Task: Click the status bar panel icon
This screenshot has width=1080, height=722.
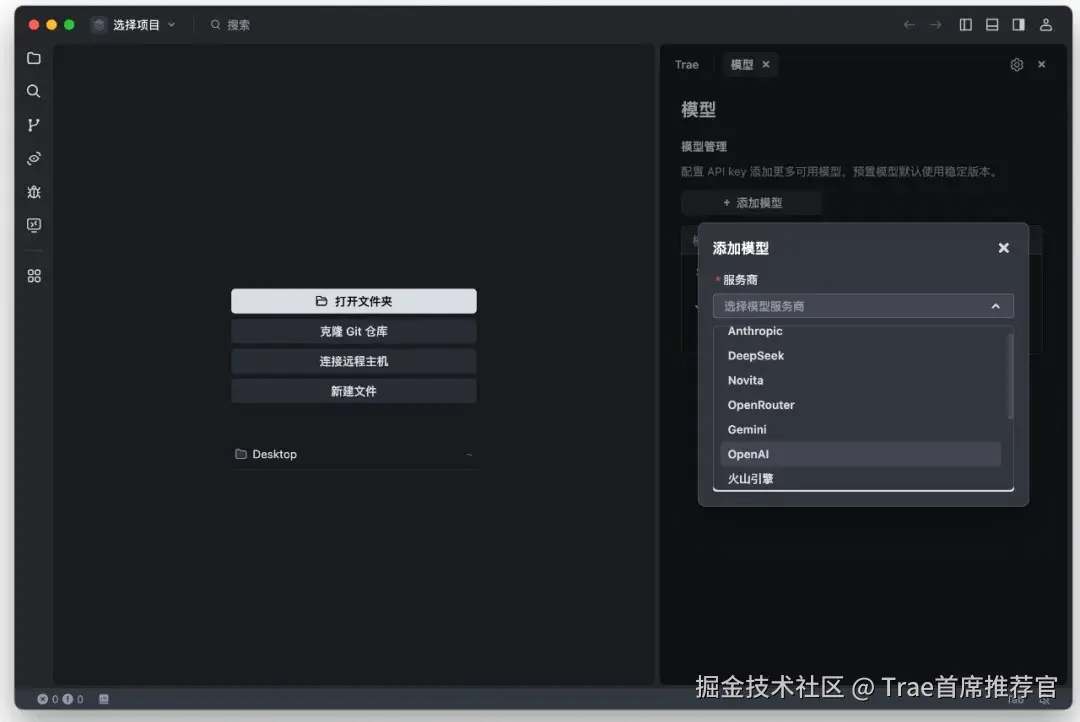Action: pos(103,699)
